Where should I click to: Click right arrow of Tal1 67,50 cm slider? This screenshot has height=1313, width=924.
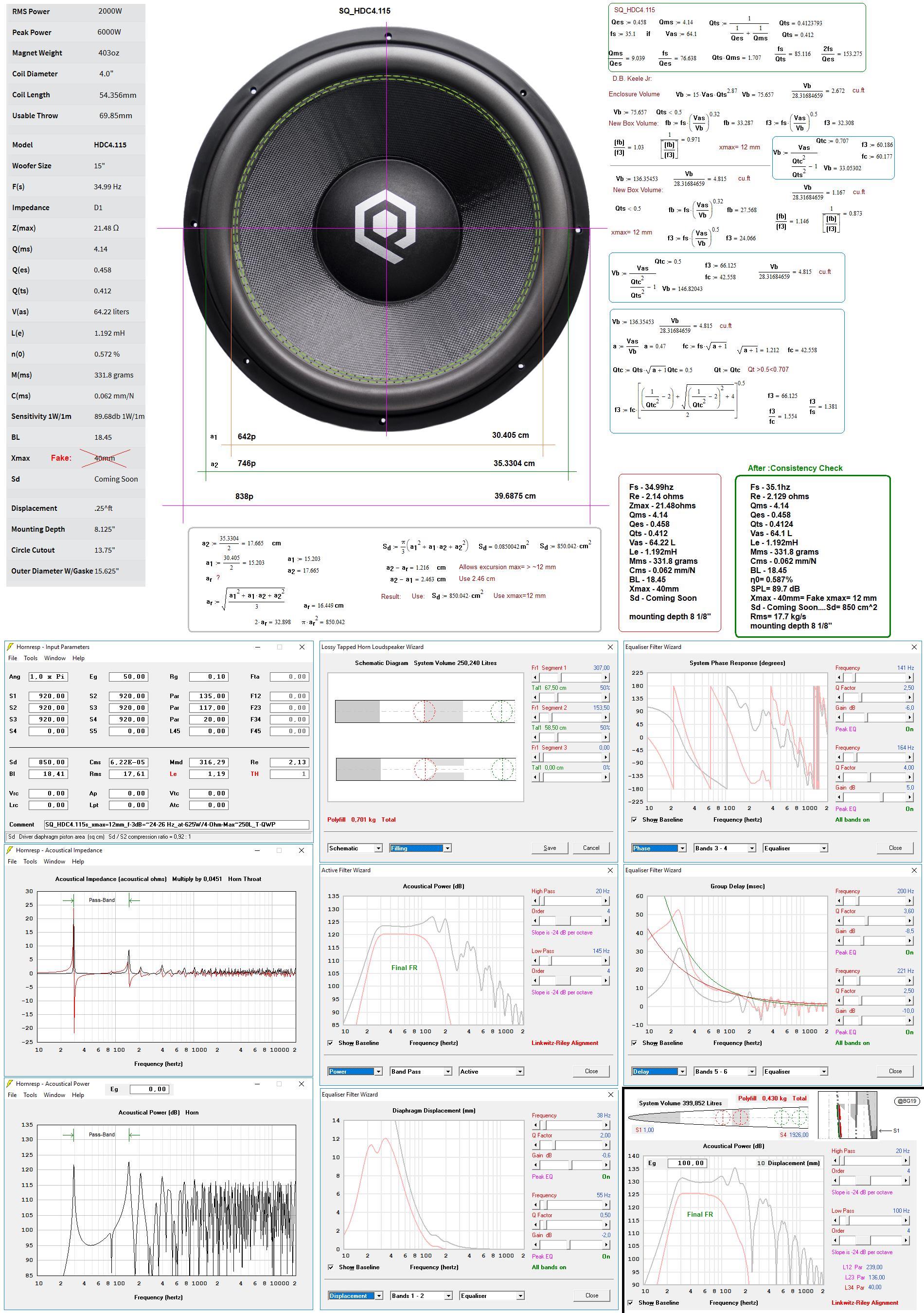coord(606,697)
